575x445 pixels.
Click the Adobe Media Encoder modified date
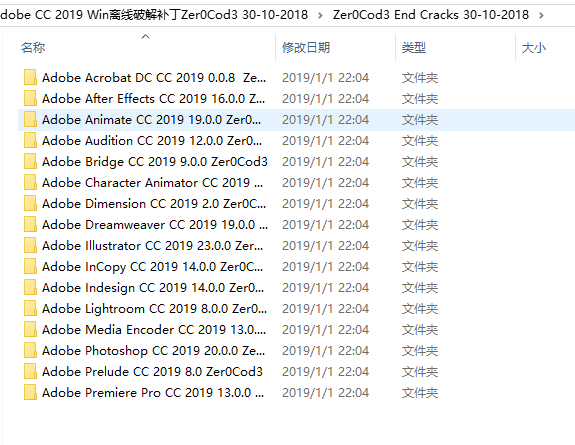coord(325,329)
